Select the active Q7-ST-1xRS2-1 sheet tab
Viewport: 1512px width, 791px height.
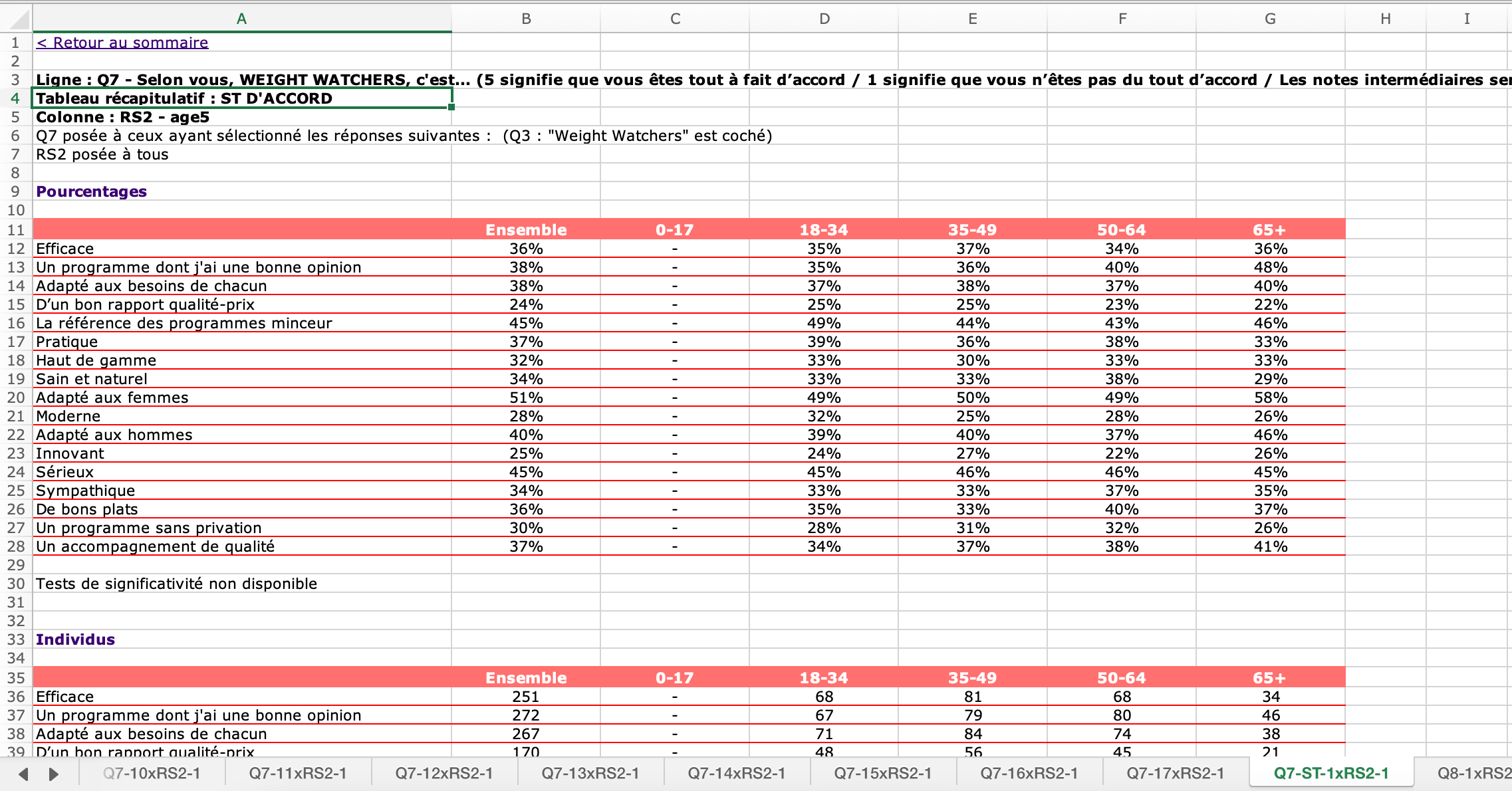pos(1331,773)
